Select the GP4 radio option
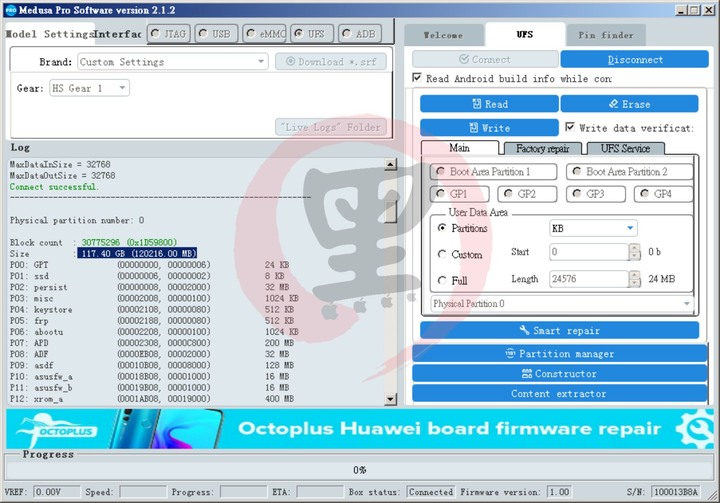 [663, 194]
